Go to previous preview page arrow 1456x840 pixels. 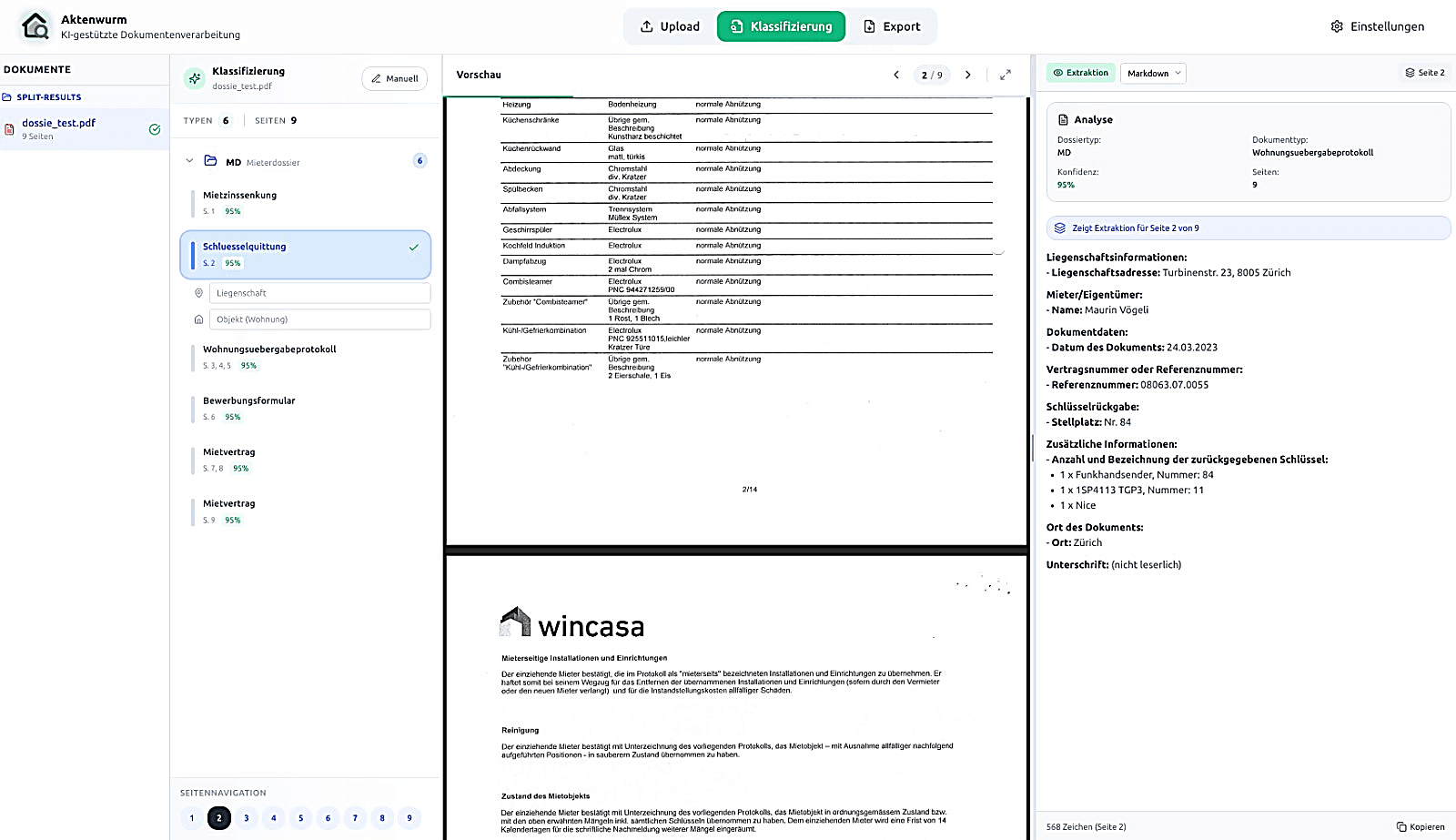coord(896,75)
